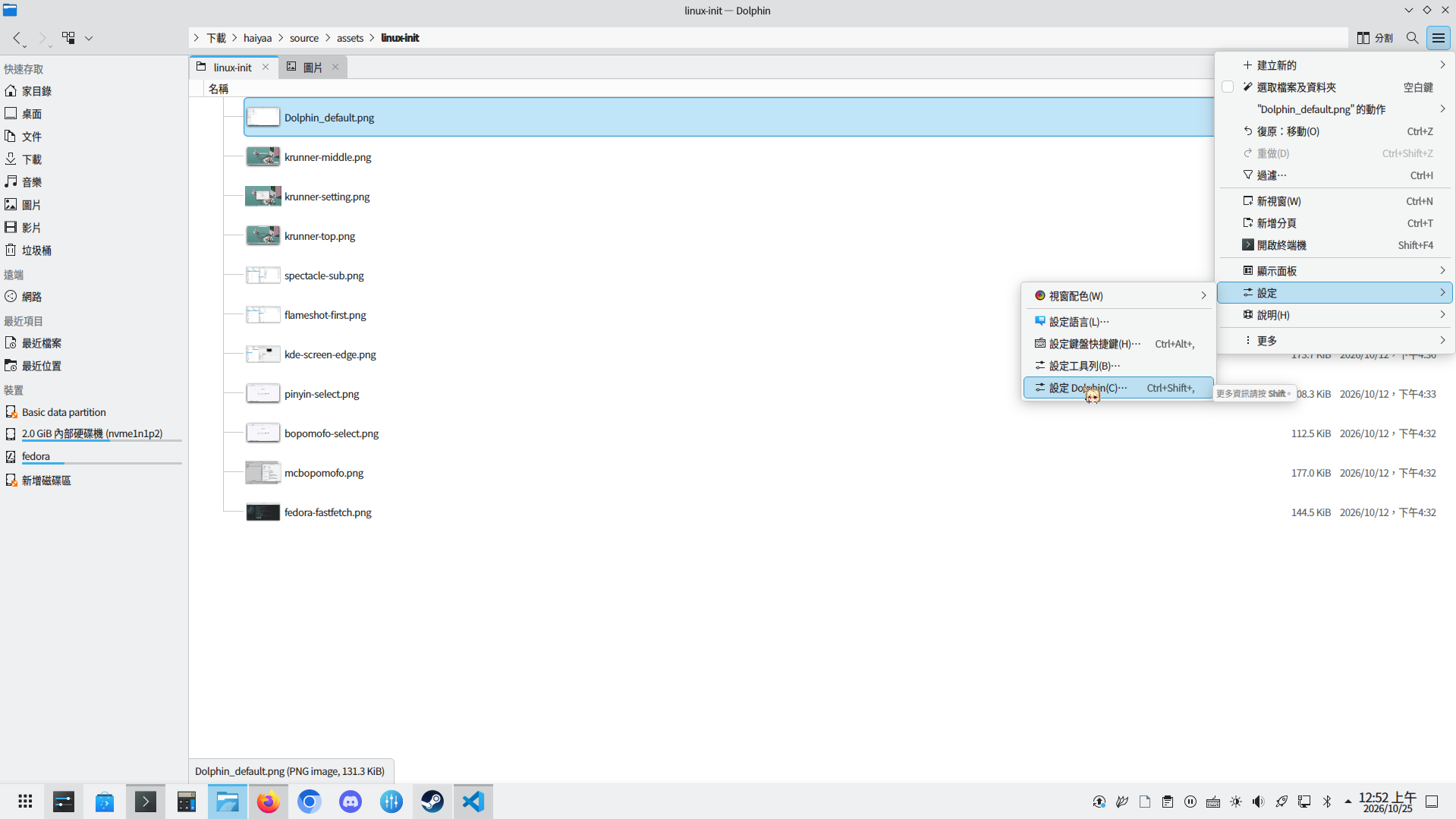
Task: Launch Firefox from the taskbar
Action: click(x=269, y=802)
